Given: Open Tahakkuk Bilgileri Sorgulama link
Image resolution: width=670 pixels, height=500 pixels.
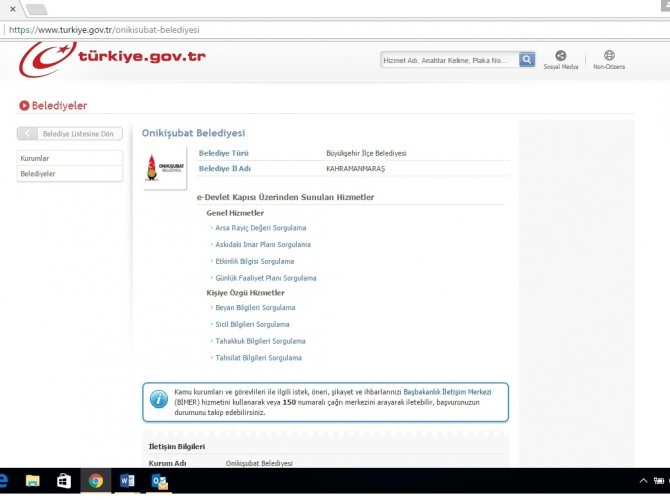Looking at the screenshot, I should pyautogui.click(x=260, y=341).
